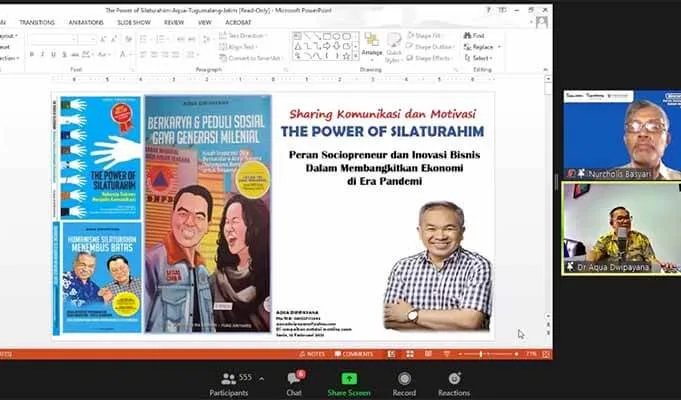
Task: Toggle italic text formatting
Action: point(43,55)
